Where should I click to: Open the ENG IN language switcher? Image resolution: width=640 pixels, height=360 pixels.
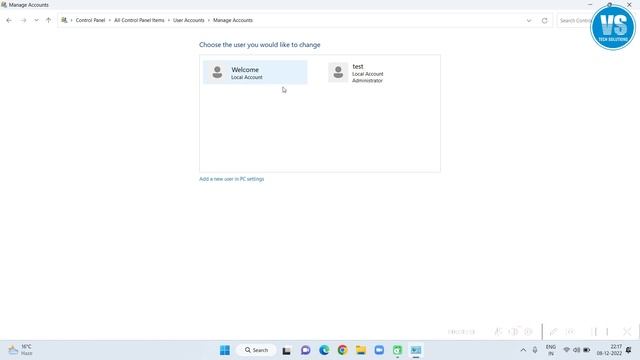tap(551, 350)
